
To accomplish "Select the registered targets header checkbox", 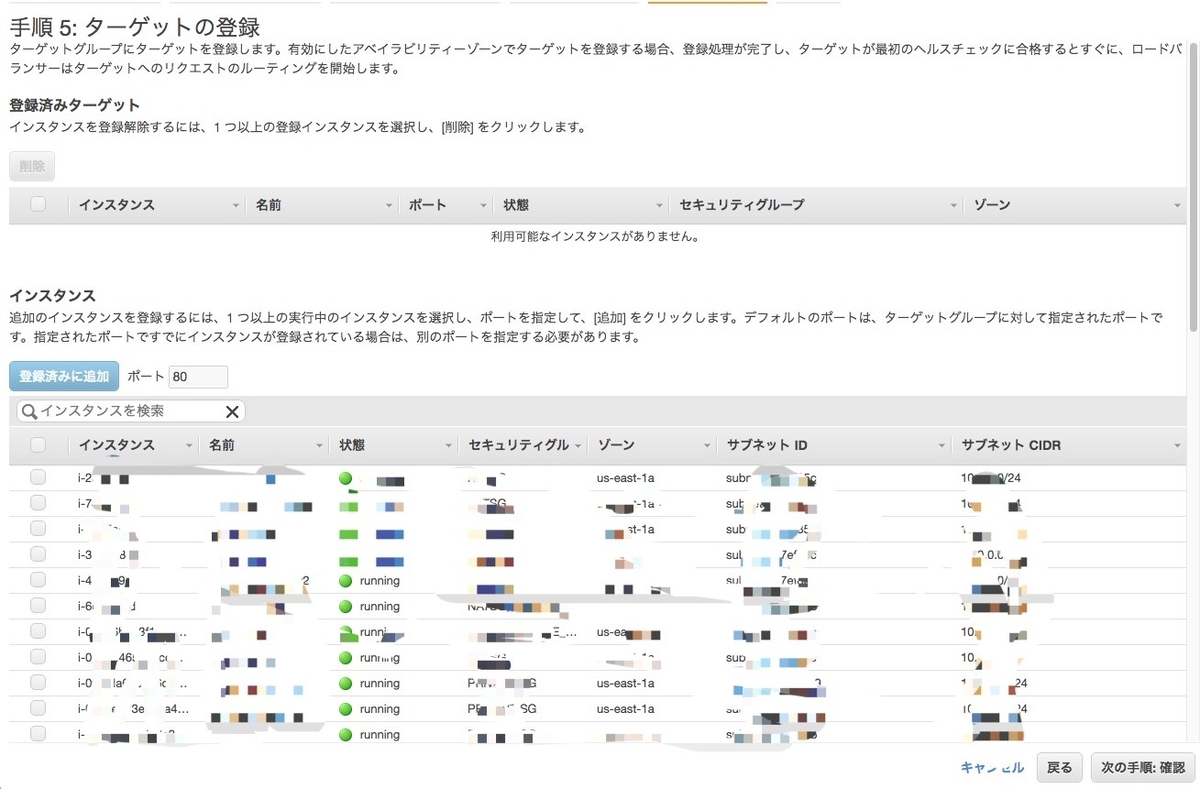I will 37,204.
